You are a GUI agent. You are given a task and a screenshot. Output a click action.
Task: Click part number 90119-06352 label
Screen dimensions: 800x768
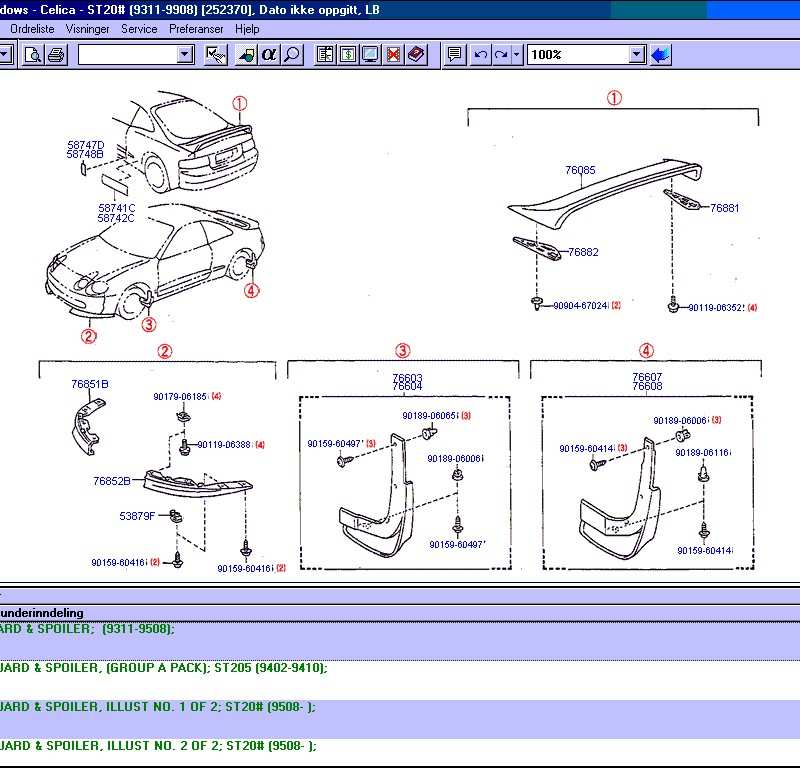(716, 308)
